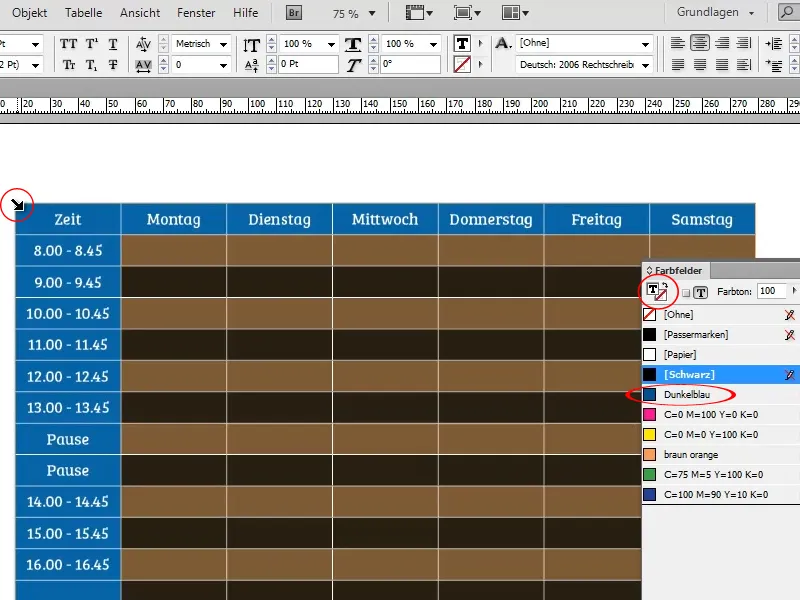Open the tracking value dropdown
800x600 pixels.
point(223,65)
